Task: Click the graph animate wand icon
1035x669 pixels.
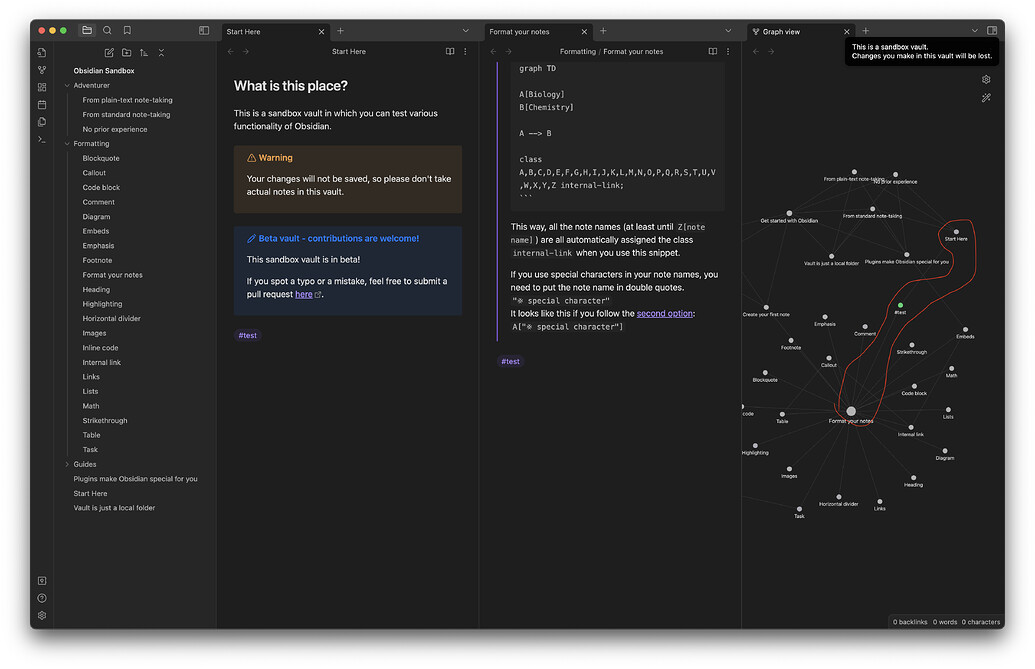Action: [x=986, y=98]
